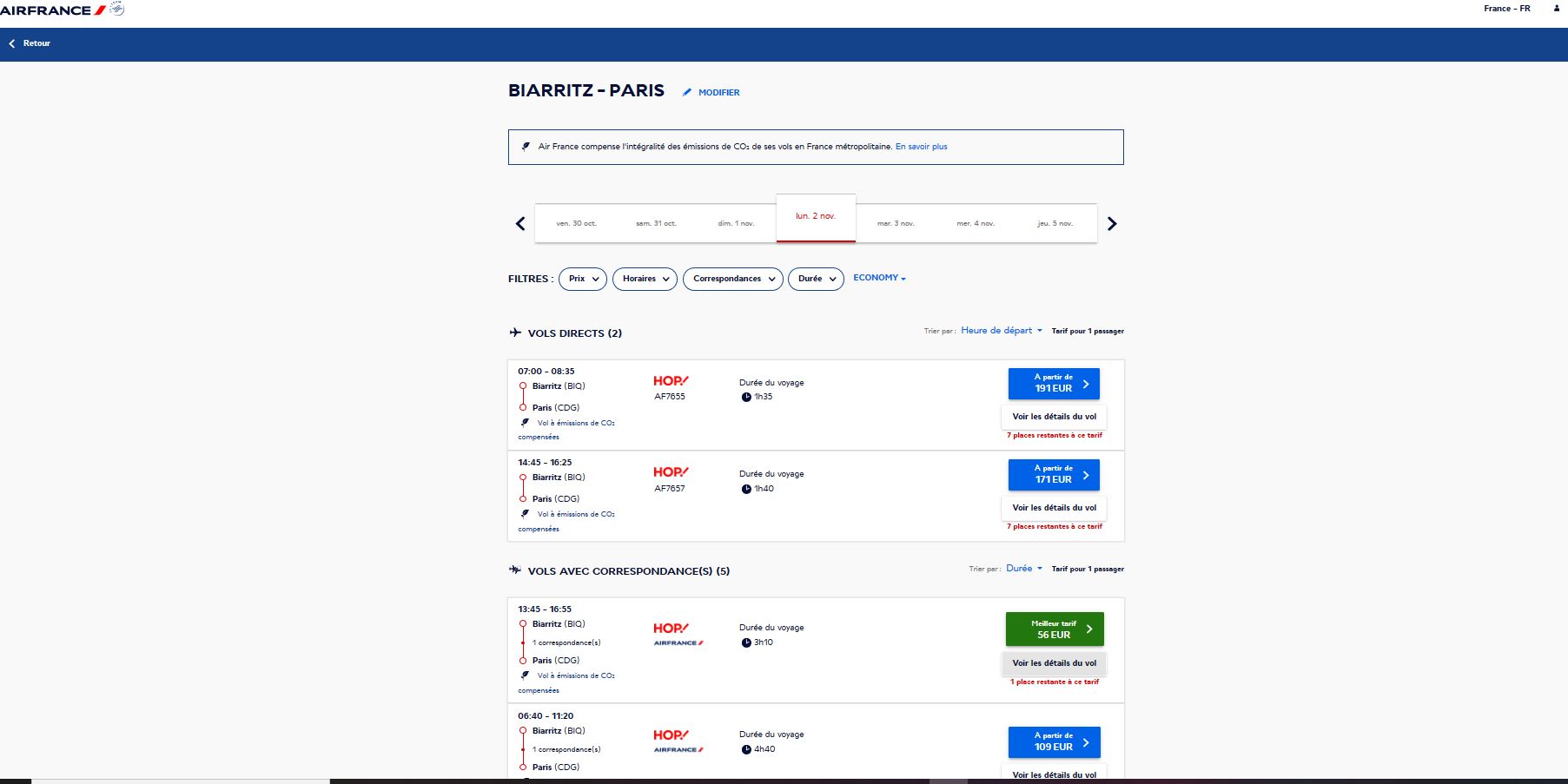Viewport: 1568px width, 784px height.
Task: Select the mer. 4 nov. date tab
Action: pos(976,223)
